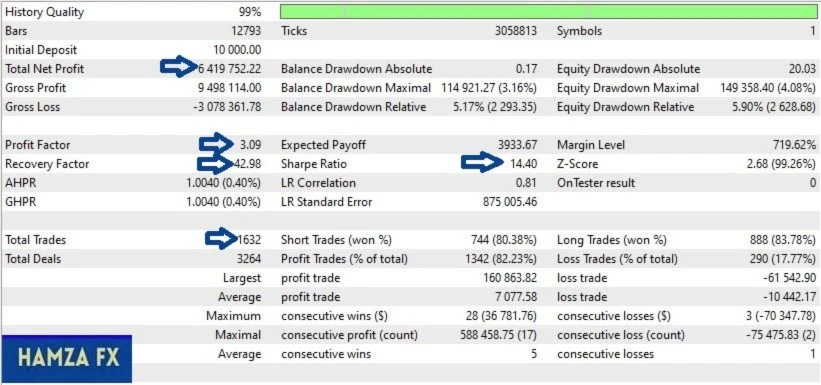Click the History Quality 99% value

250,12
